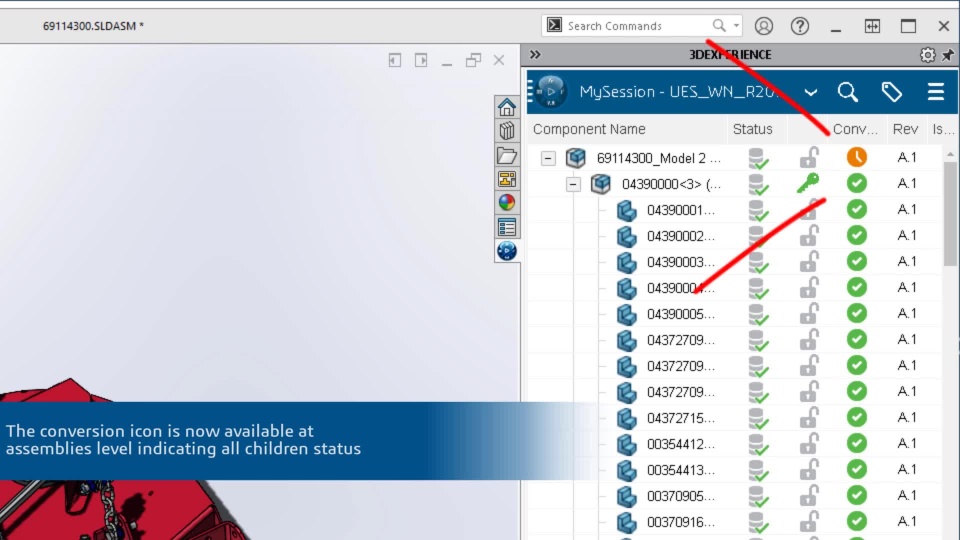Click the Search Commands magnifier icon
Screen dimensions: 960x540
[x=719, y=25]
